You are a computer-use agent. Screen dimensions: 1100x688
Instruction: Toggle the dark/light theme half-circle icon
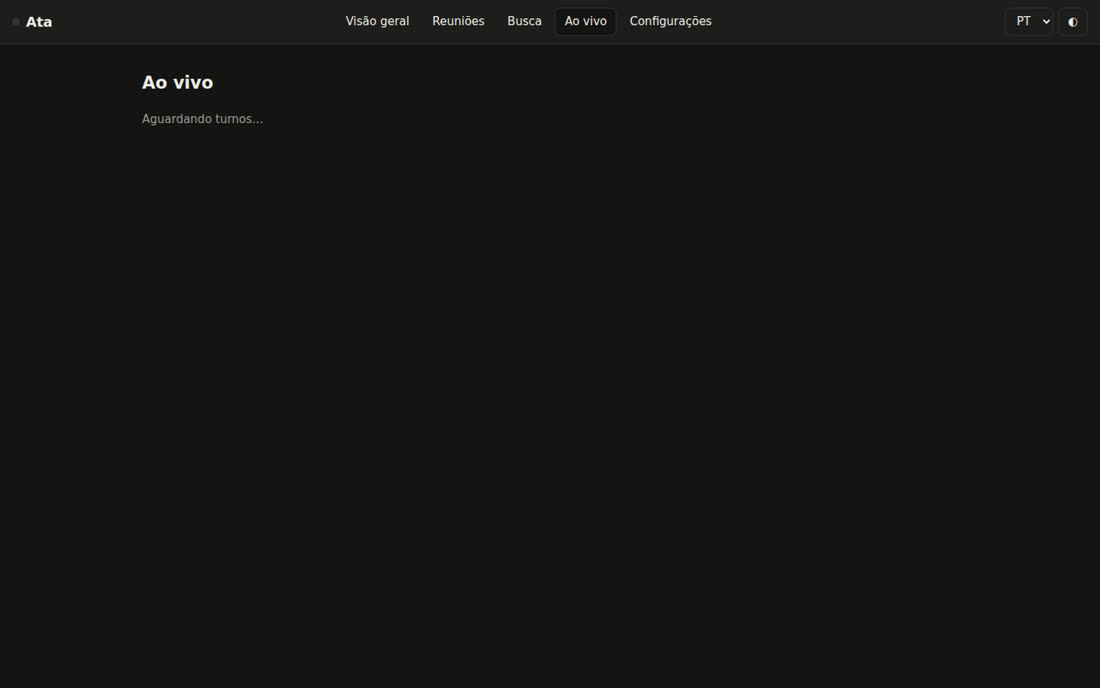[x=1072, y=22]
